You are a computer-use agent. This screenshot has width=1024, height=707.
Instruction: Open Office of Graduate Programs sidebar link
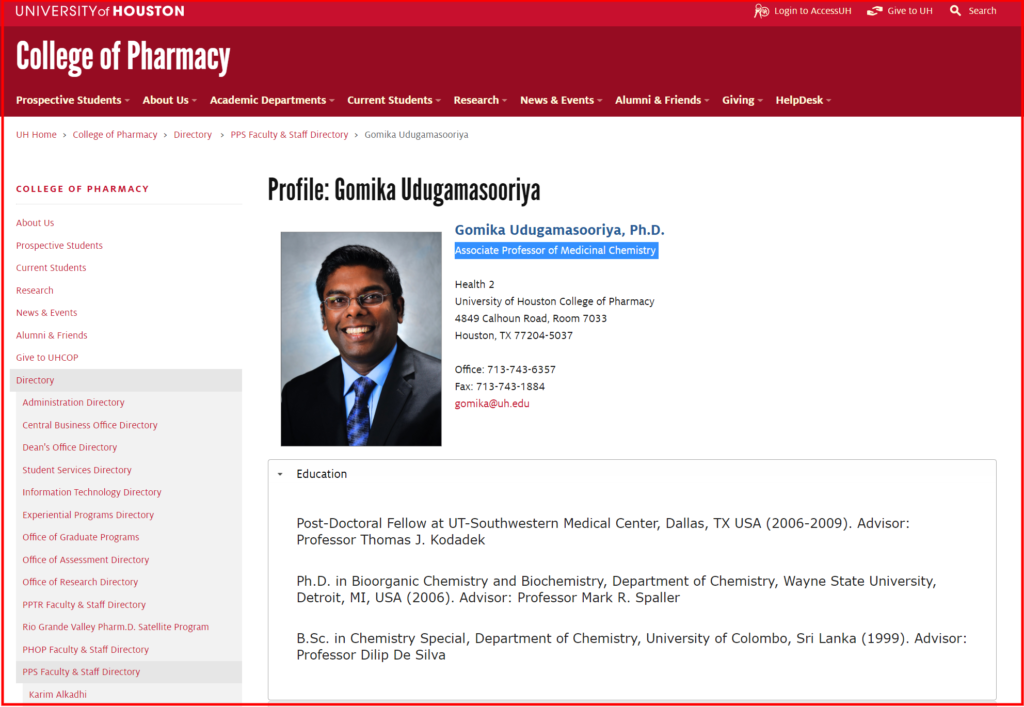[x=81, y=537]
